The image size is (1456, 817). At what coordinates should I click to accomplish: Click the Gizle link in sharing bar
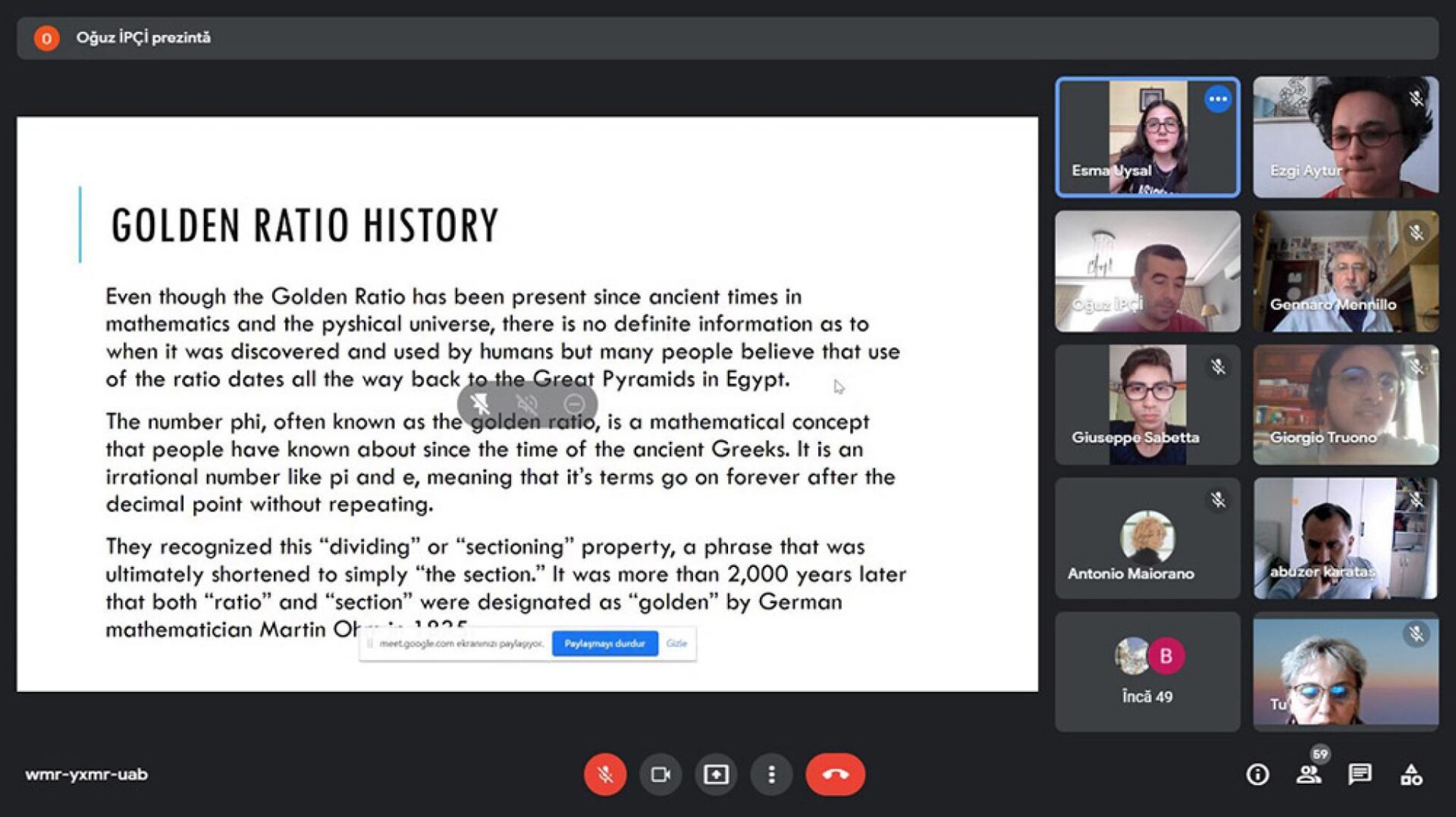point(676,643)
